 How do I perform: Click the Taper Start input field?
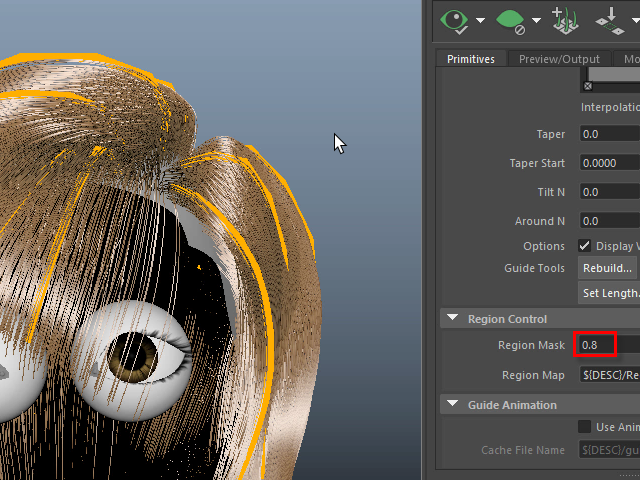[x=609, y=163]
